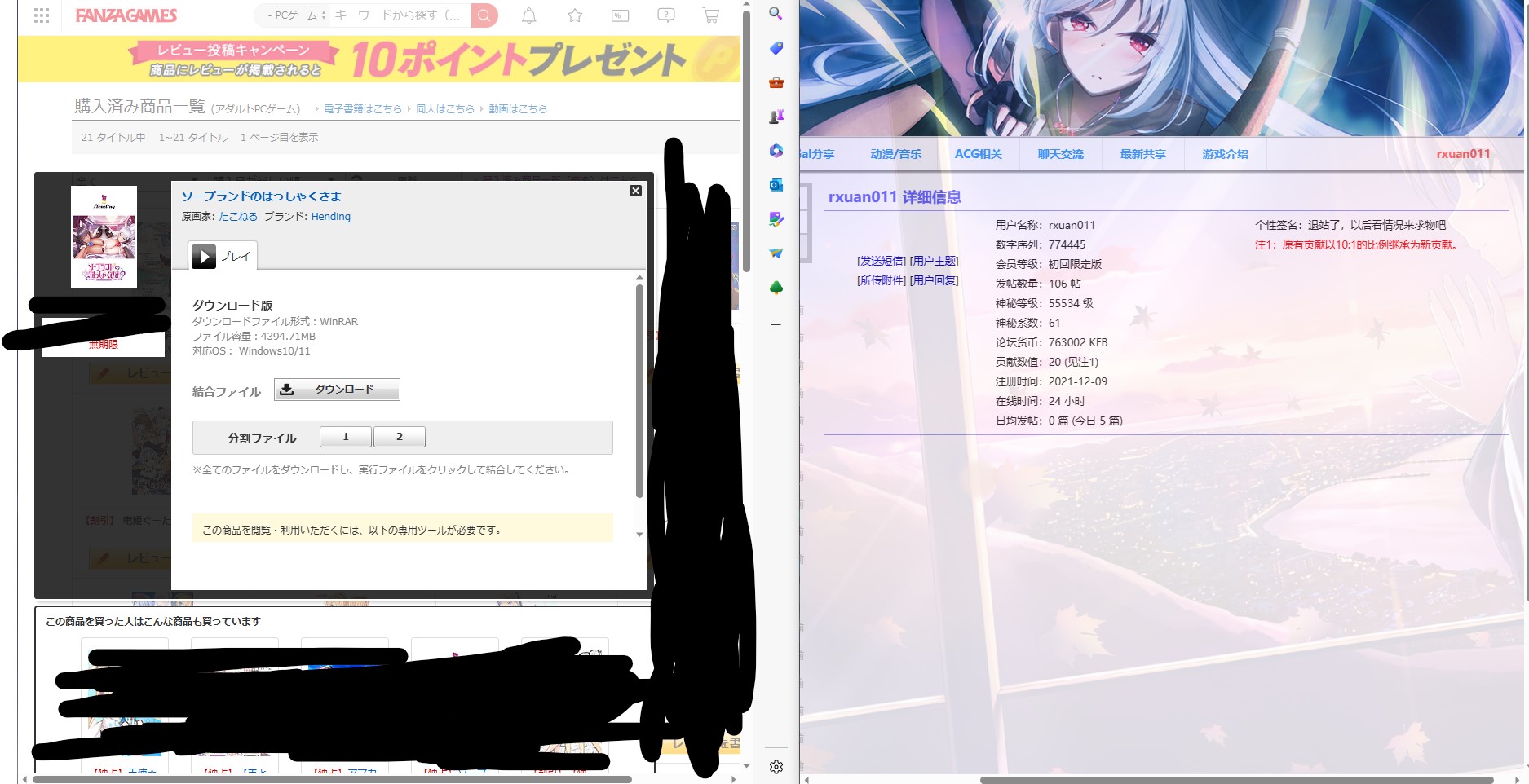
Task: Open the tree icon in Edge sidebar
Action: click(776, 288)
